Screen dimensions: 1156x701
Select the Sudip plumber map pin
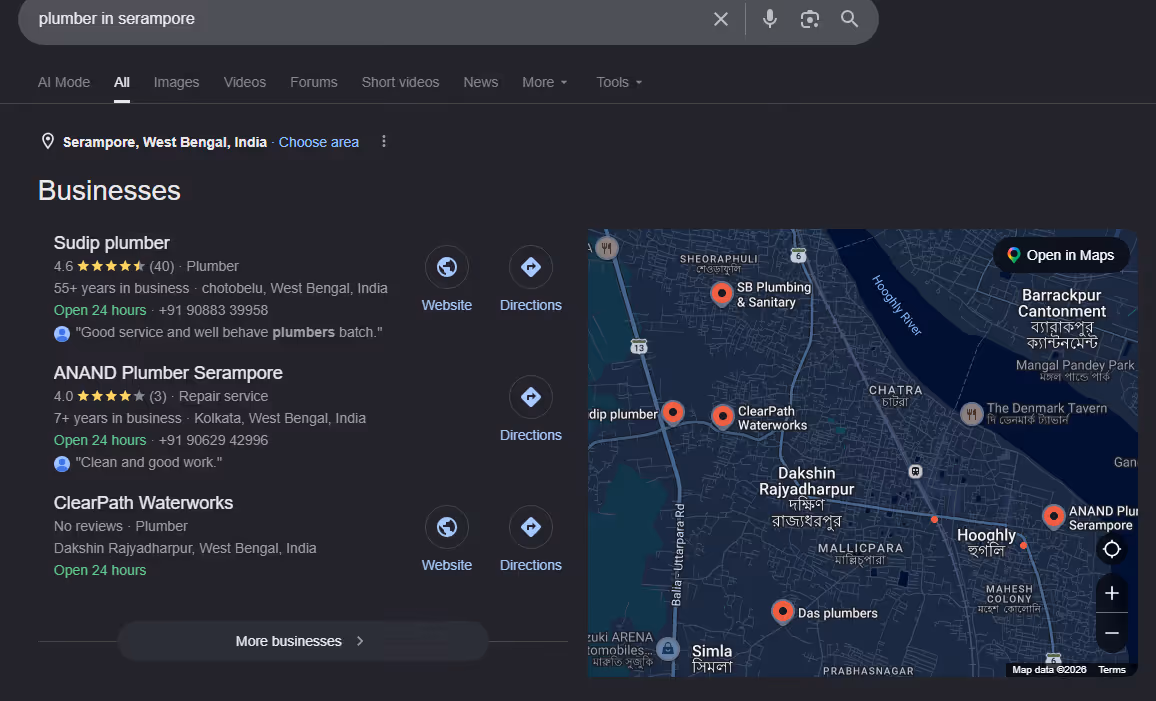[672, 413]
